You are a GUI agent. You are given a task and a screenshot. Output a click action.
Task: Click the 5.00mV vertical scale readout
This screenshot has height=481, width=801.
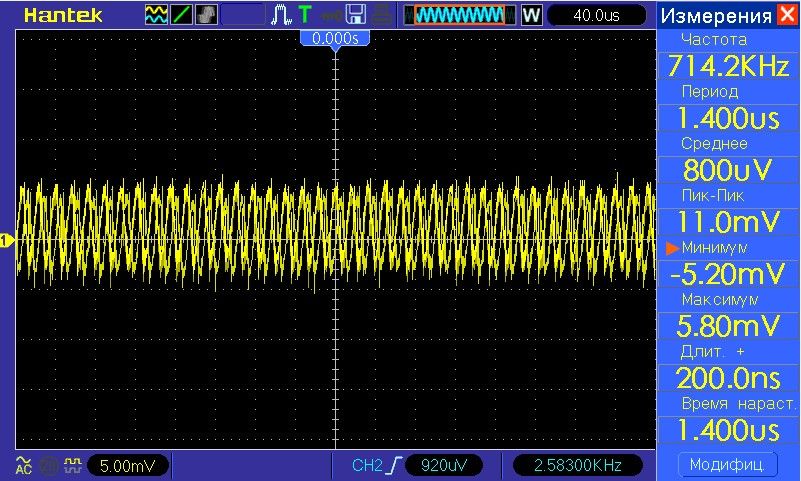pos(128,465)
